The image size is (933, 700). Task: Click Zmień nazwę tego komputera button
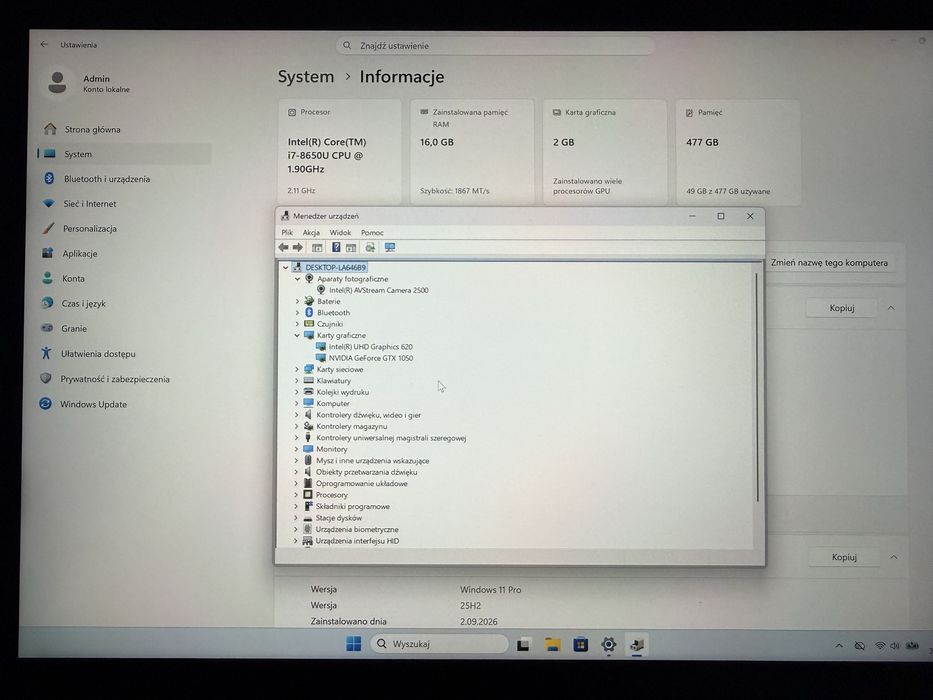[x=829, y=262]
